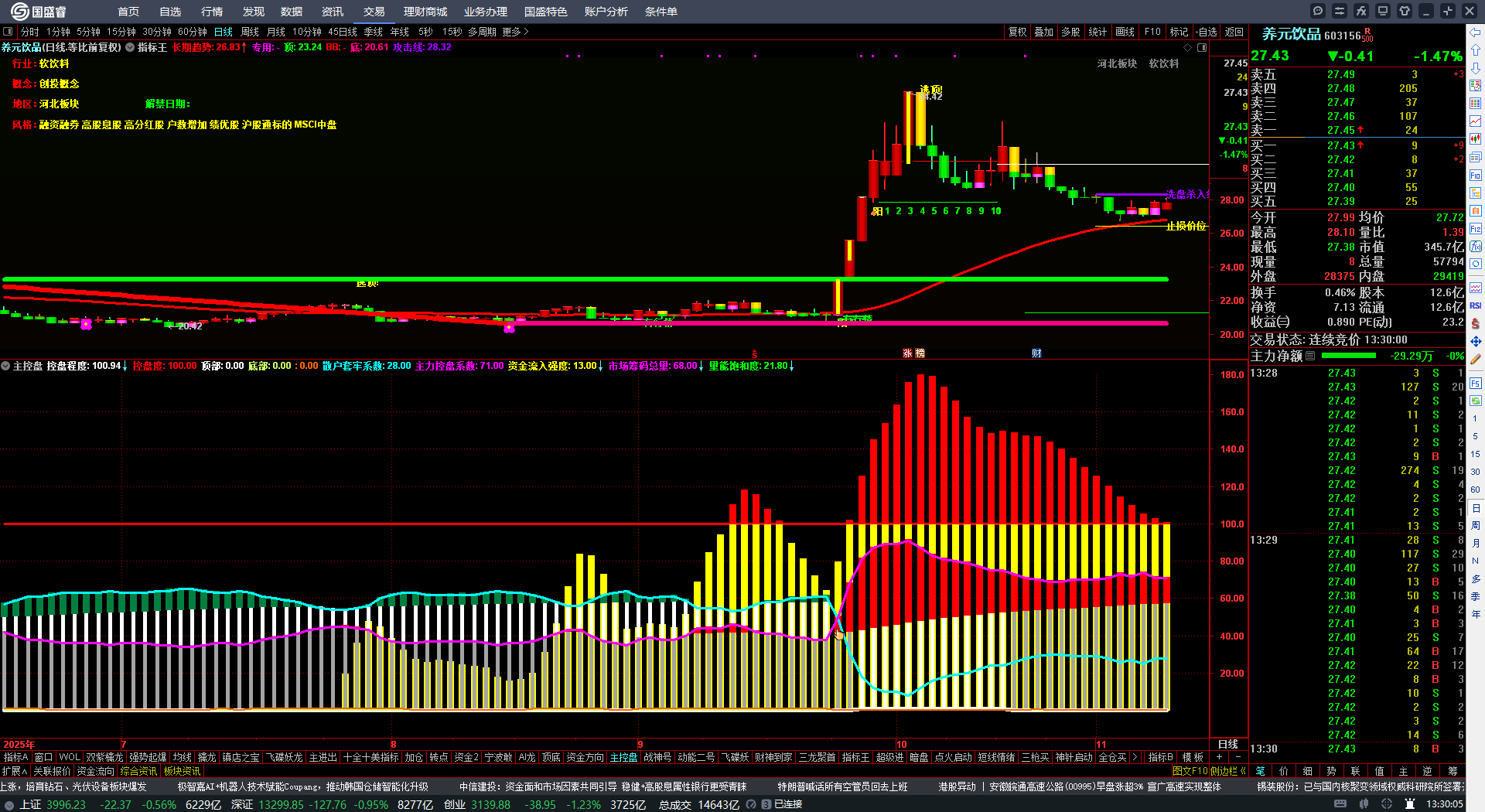
Task: Click the 养元饮品 stock name header
Action: [1291, 34]
